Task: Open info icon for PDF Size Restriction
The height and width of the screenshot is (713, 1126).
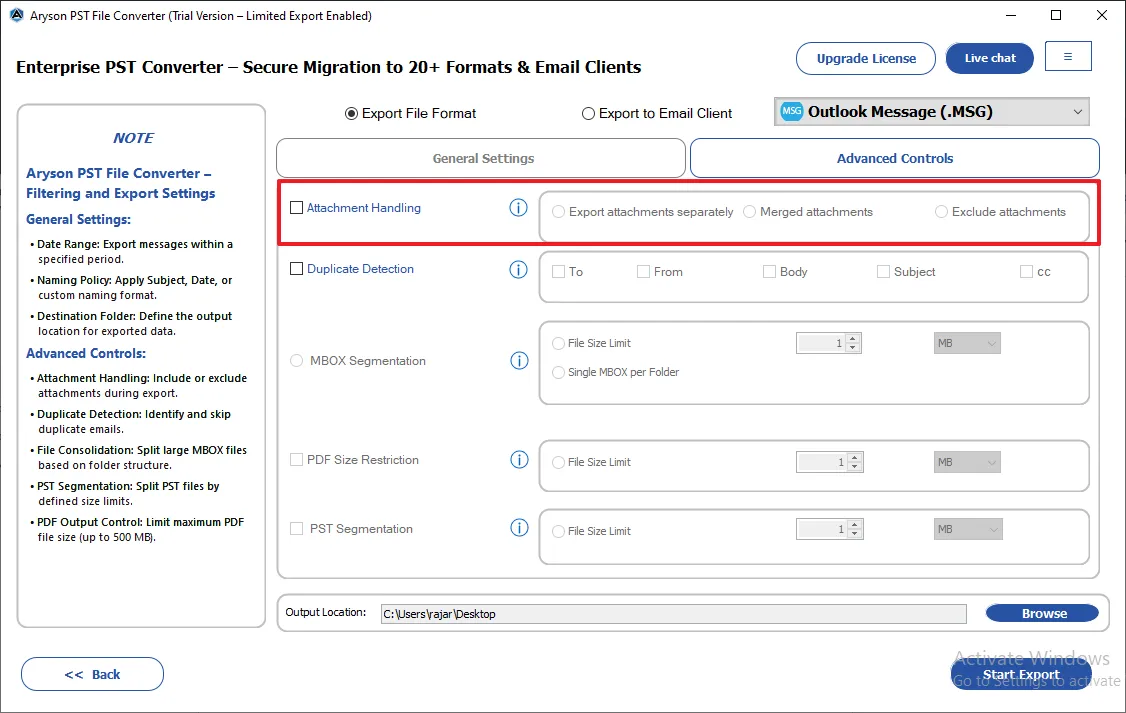Action: click(x=519, y=460)
